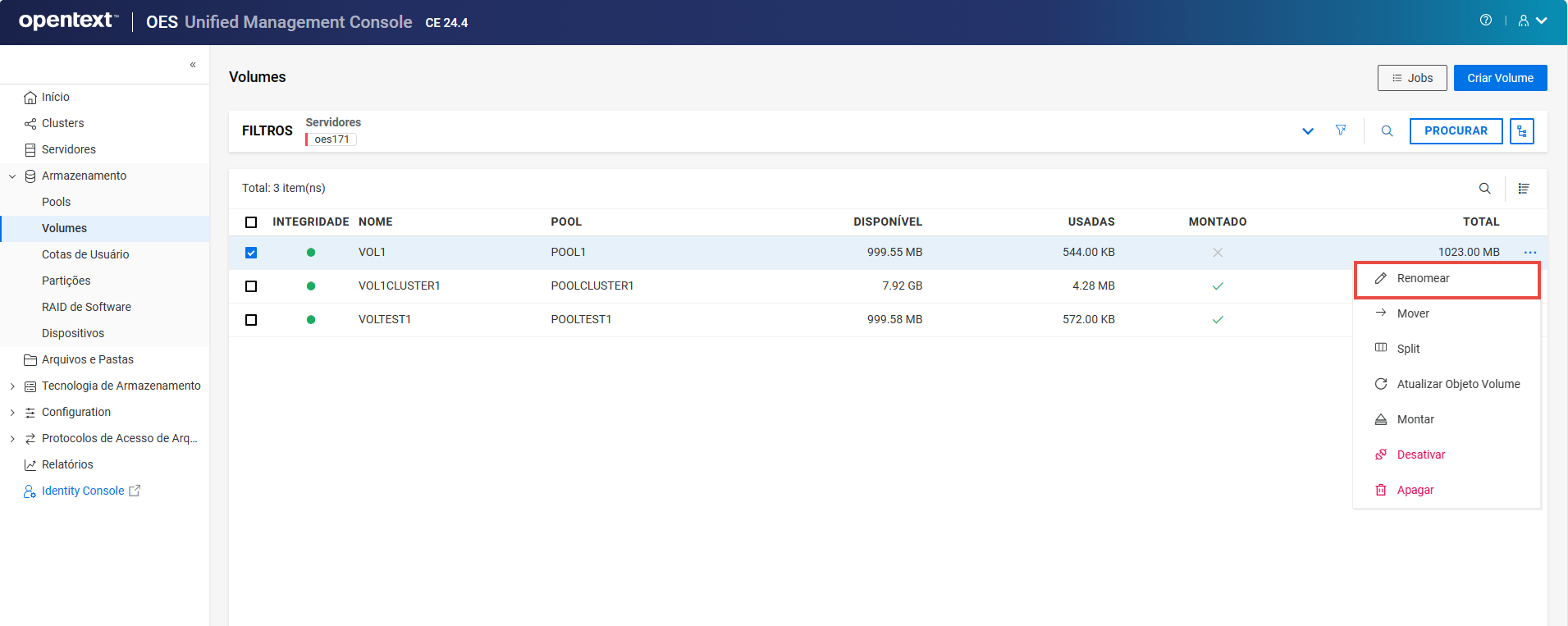
Task: Click the search icon in filters bar
Action: (1387, 131)
